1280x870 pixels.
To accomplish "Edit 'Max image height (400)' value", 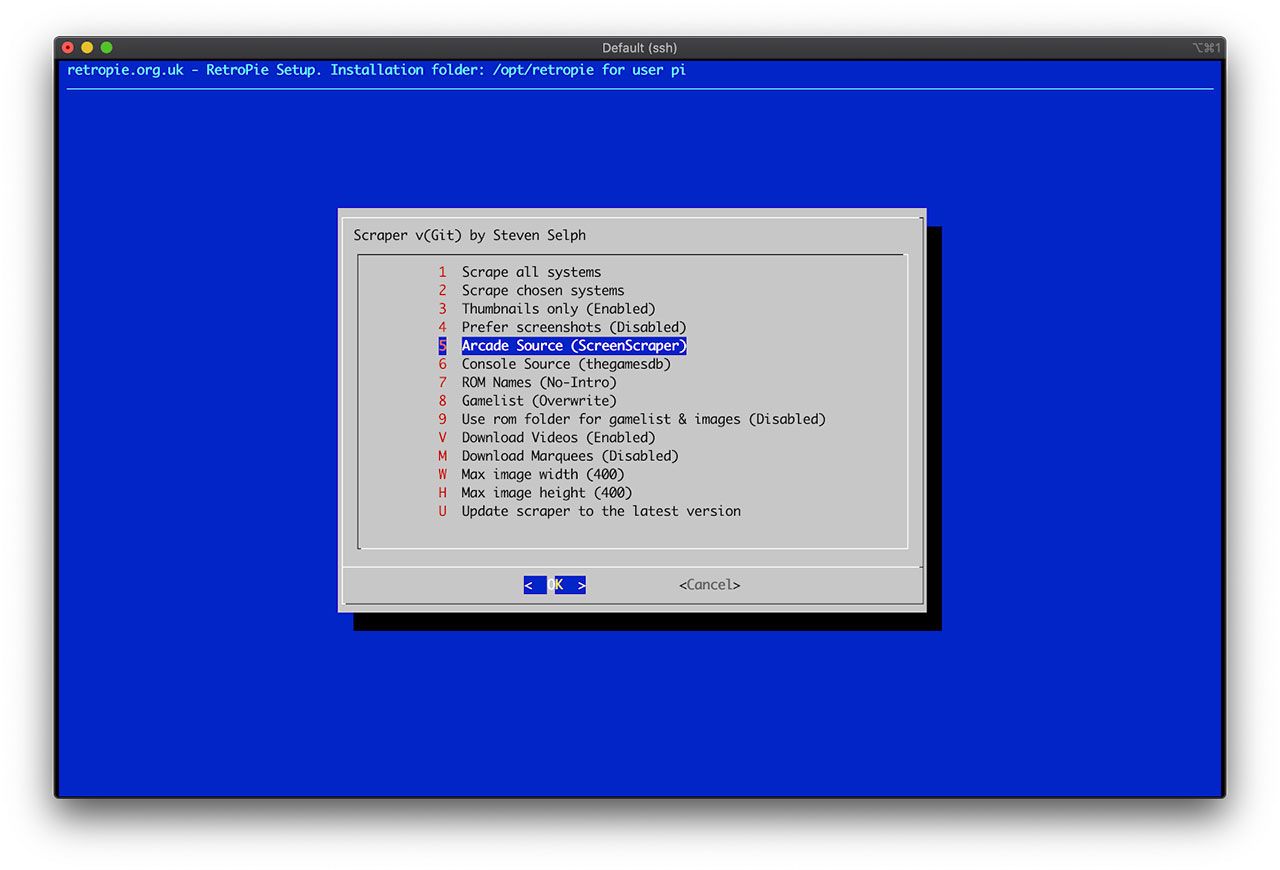I will (x=546, y=492).
